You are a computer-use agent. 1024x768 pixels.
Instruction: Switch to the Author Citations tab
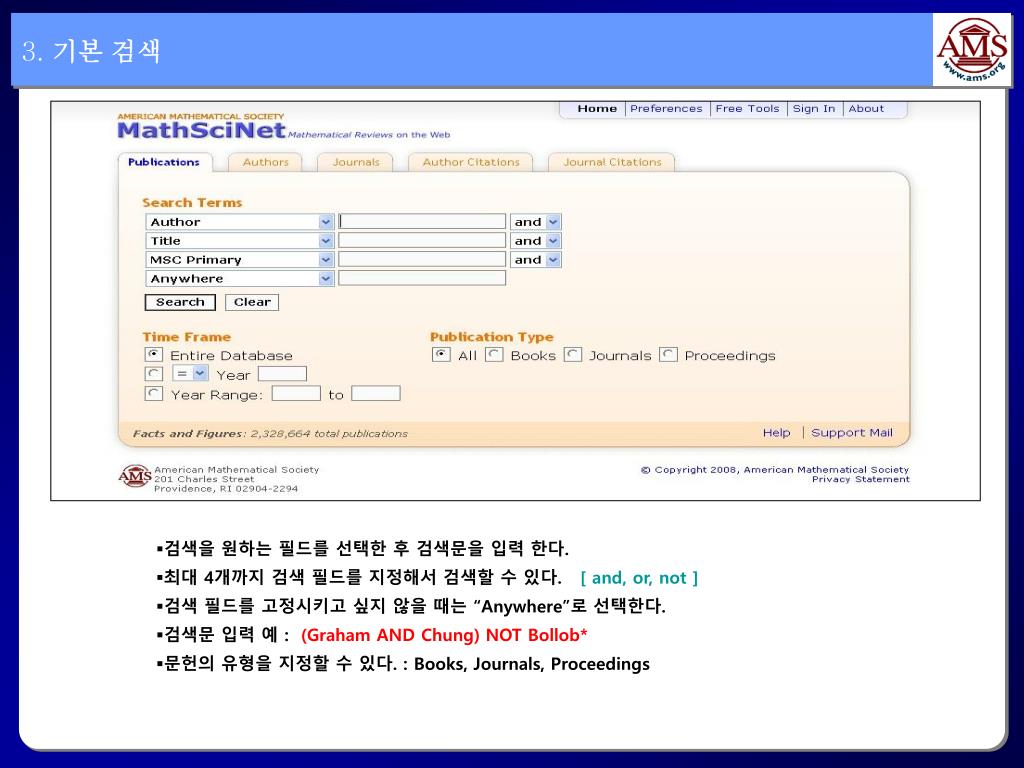pos(471,162)
